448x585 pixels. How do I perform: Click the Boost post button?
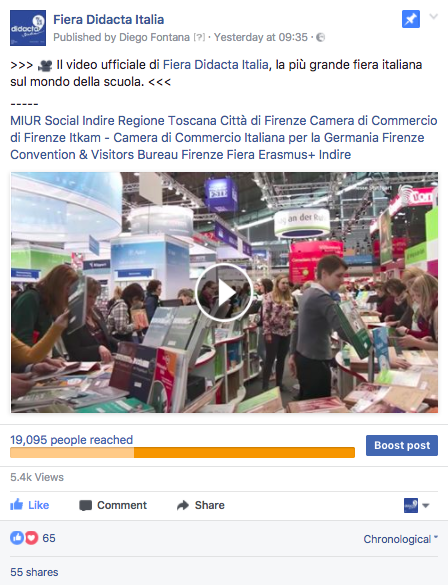(x=402, y=445)
